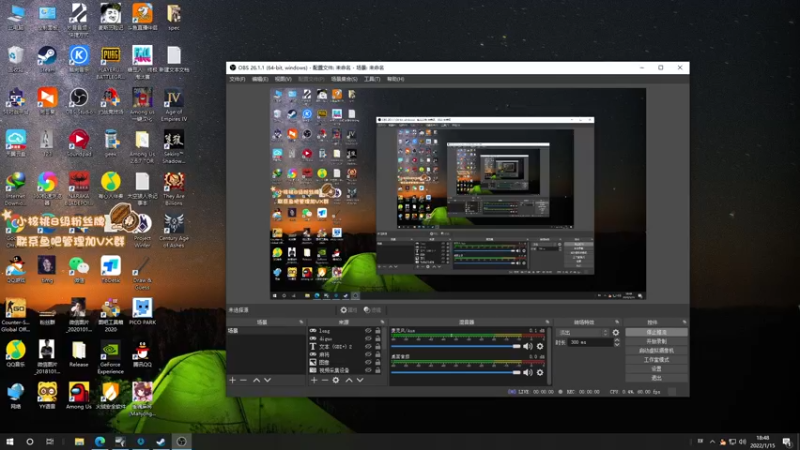Move scene up in the Scenes panel
This screenshot has width=800, height=450.
tap(257, 380)
